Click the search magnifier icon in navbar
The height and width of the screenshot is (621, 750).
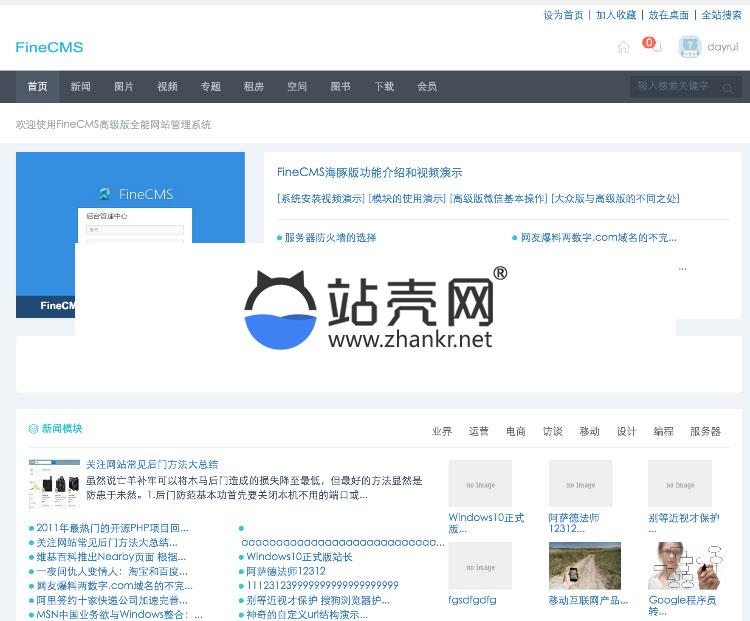point(728,88)
